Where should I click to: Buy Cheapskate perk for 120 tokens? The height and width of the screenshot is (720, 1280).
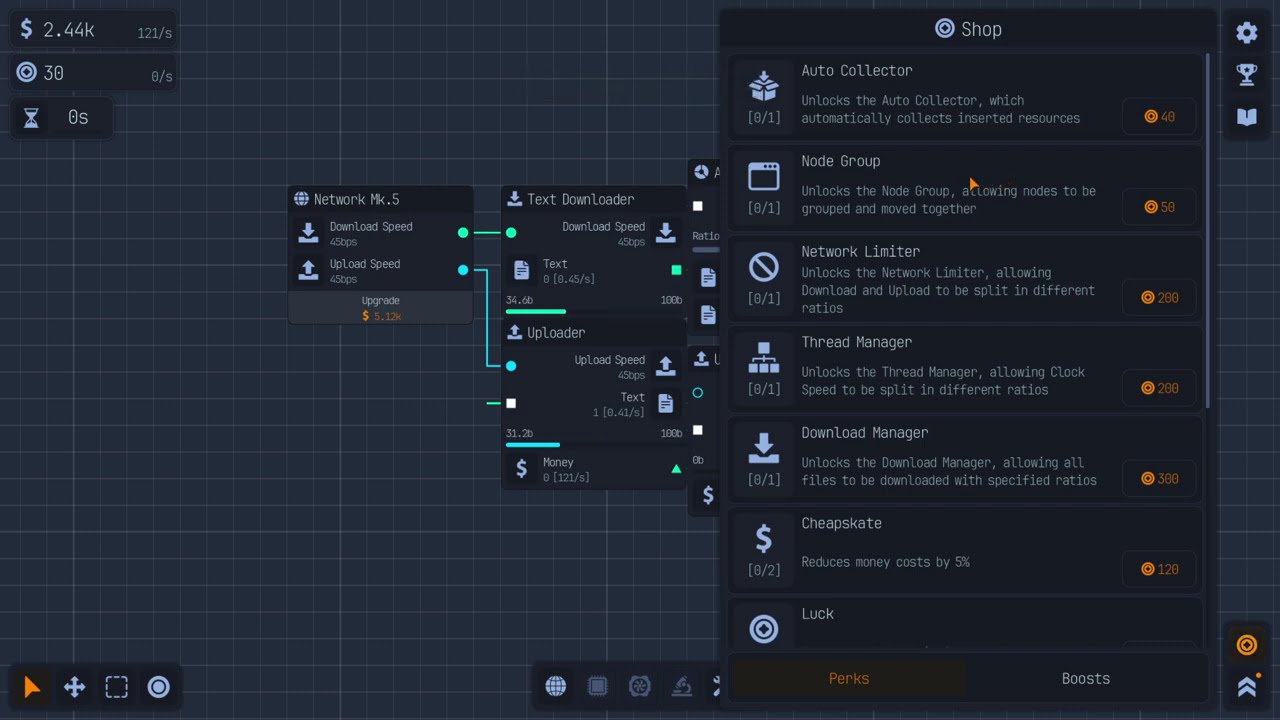point(1160,569)
